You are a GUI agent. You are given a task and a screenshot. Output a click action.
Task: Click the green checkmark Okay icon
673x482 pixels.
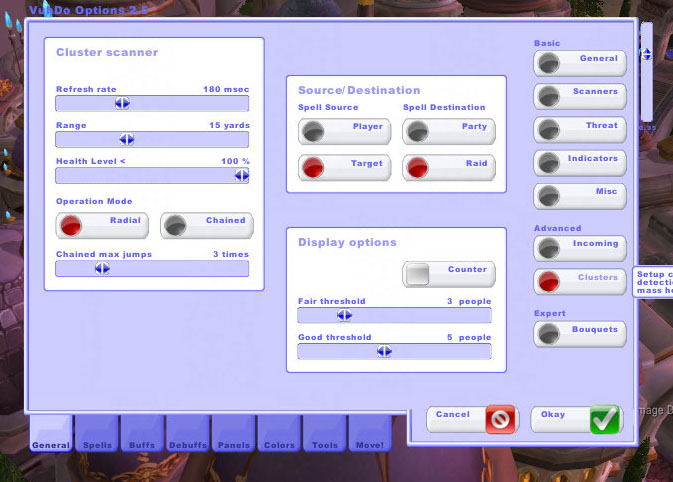click(x=604, y=419)
